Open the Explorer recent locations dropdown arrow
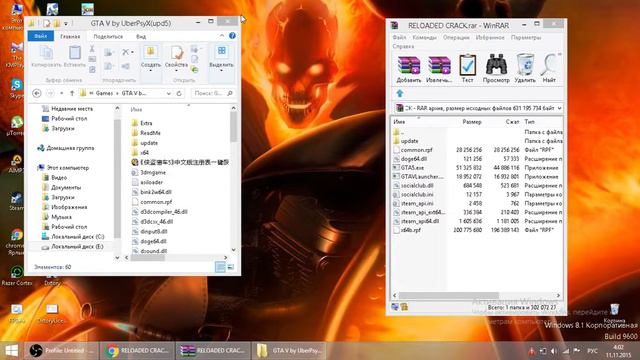The width and height of the screenshot is (640, 360). (x=62, y=93)
